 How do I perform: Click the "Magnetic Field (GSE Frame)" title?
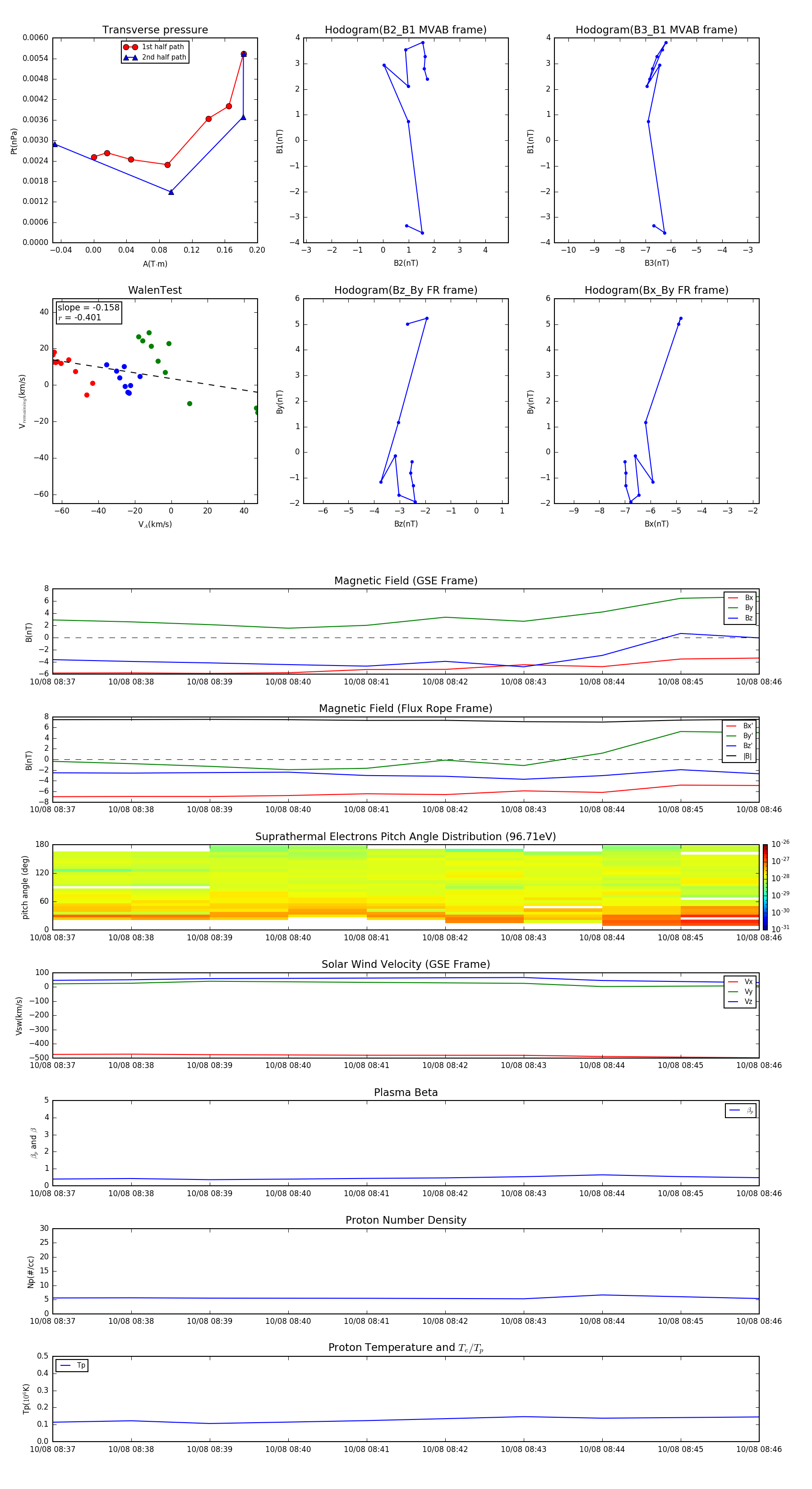click(406, 581)
